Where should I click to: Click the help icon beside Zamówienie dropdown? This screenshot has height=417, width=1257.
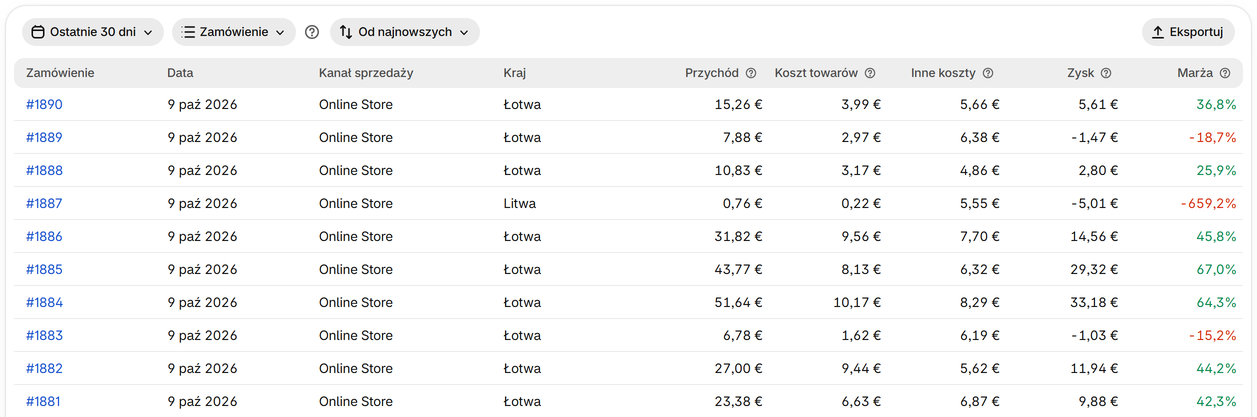[312, 32]
